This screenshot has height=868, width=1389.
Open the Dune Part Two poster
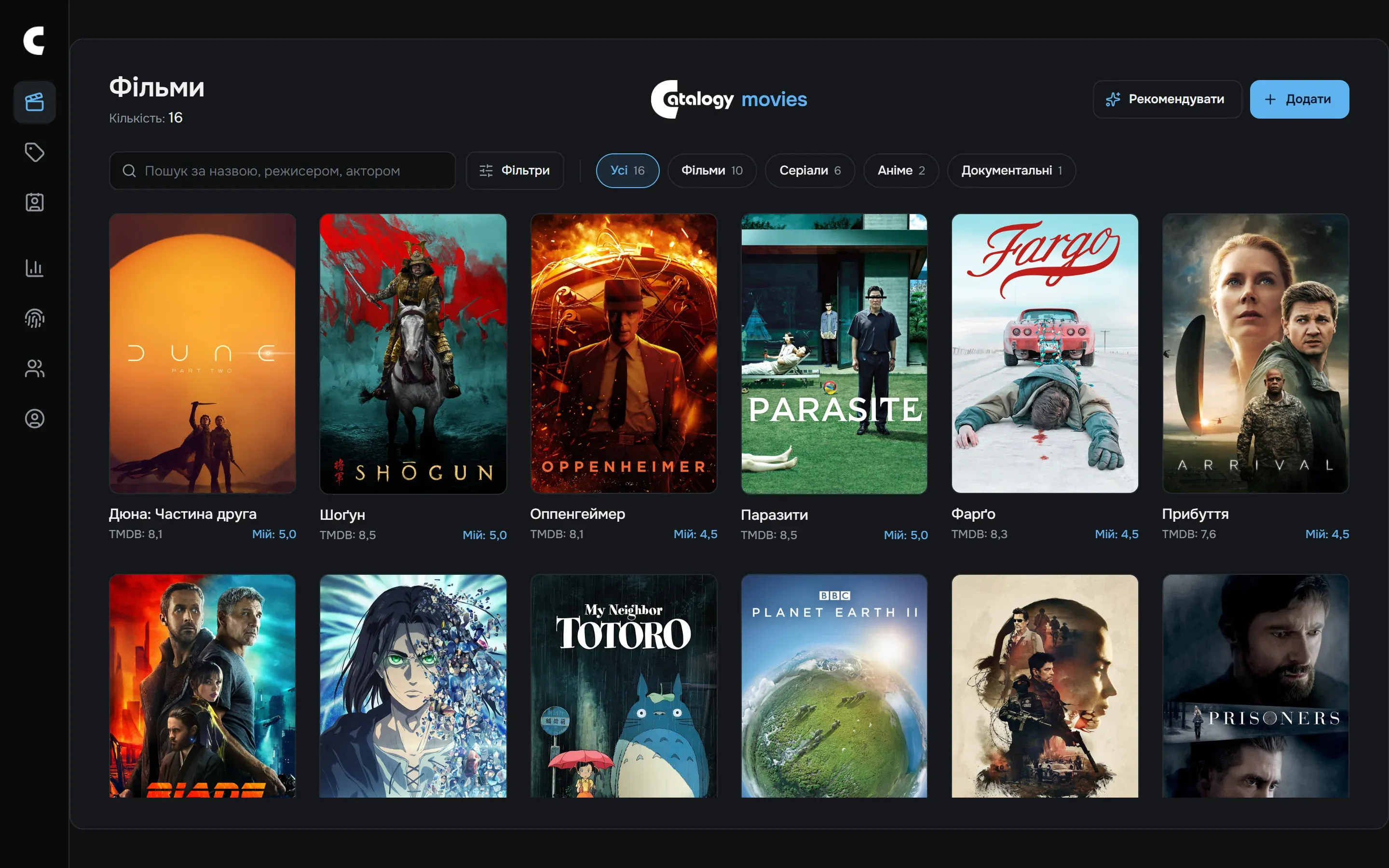pos(203,353)
